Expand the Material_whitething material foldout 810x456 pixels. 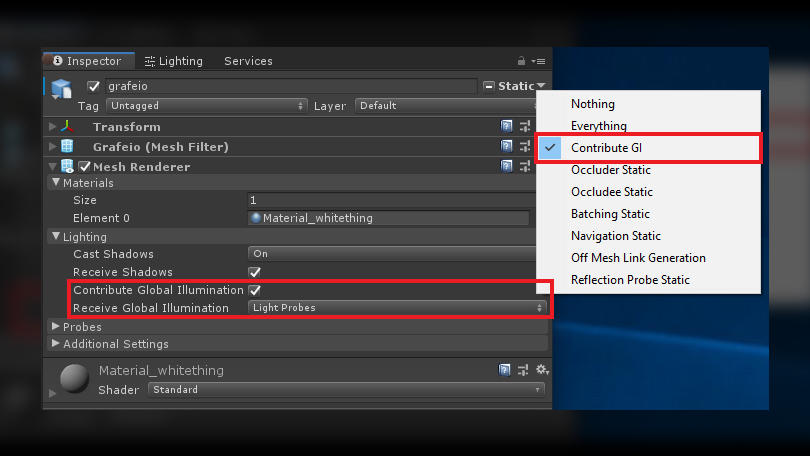(x=52, y=394)
